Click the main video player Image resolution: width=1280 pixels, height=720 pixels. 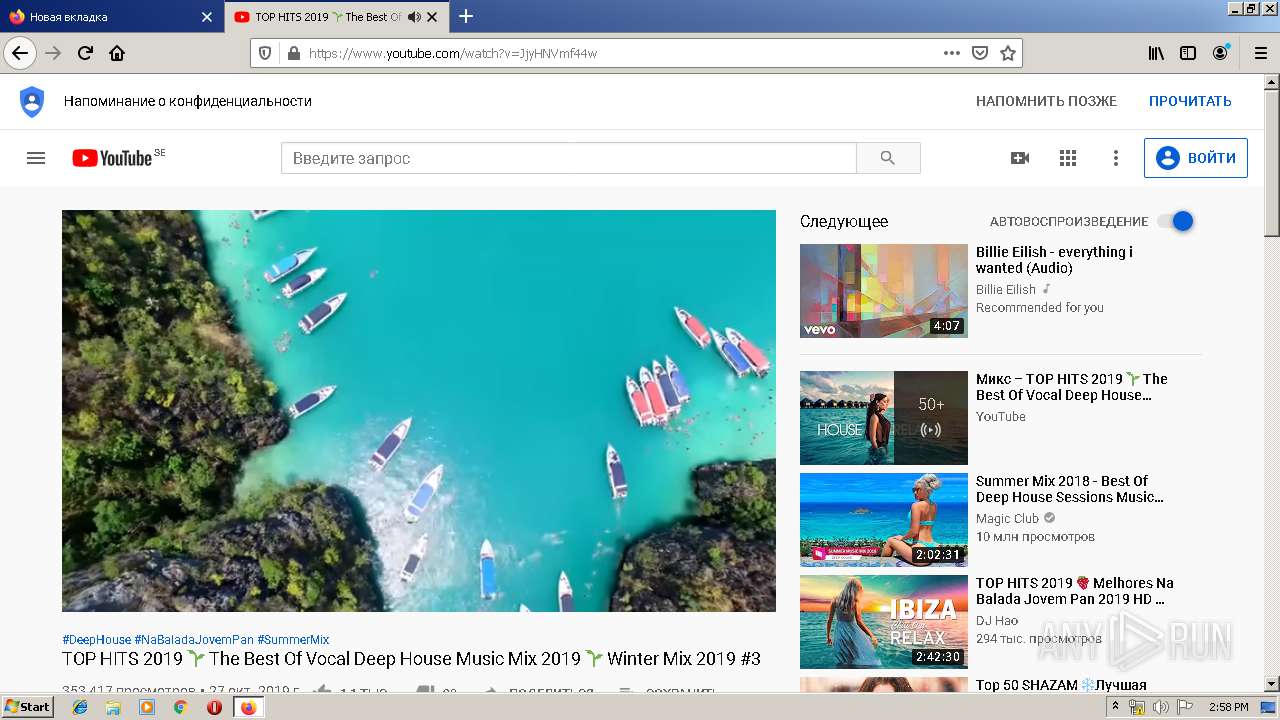[x=419, y=411]
